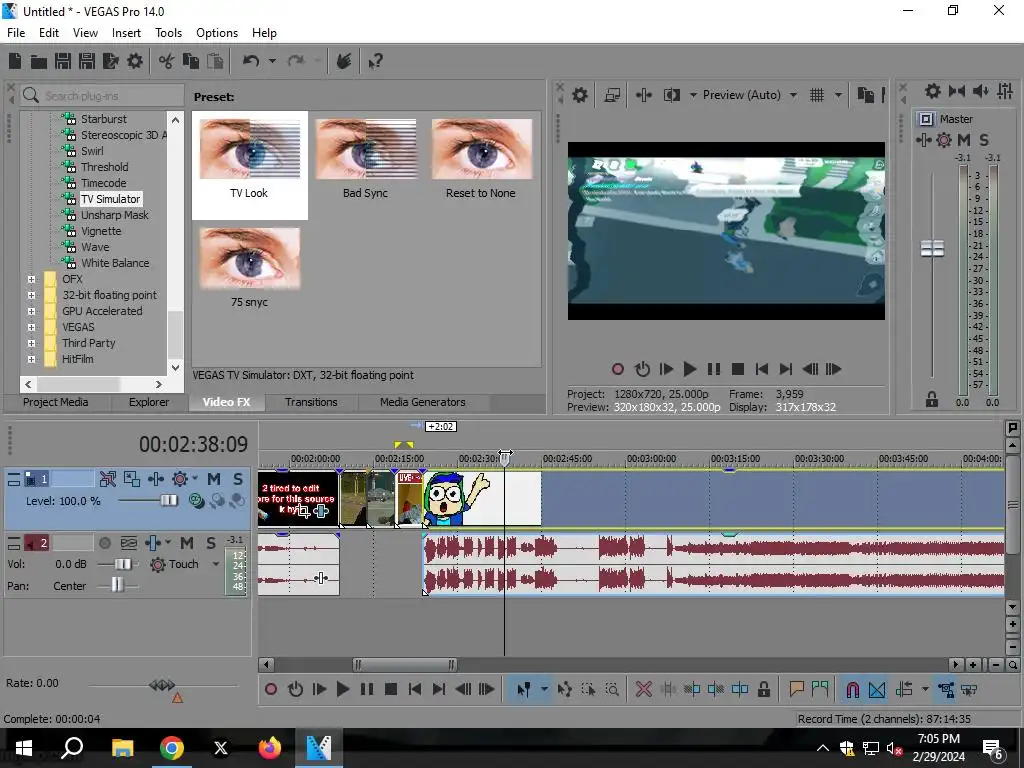Copy selection with the toolbar copy icon

coord(191,61)
